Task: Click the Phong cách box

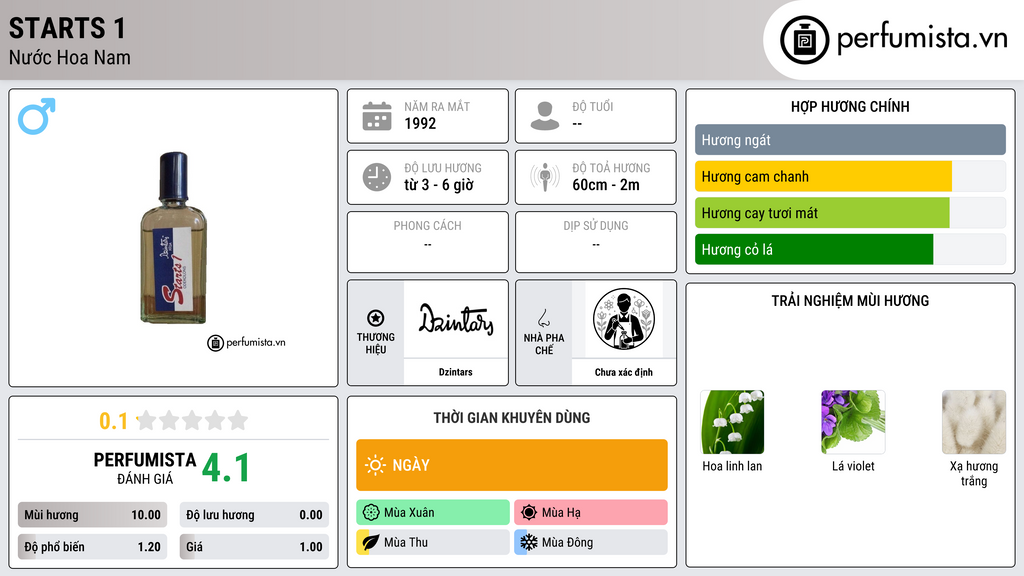Action: [428, 242]
